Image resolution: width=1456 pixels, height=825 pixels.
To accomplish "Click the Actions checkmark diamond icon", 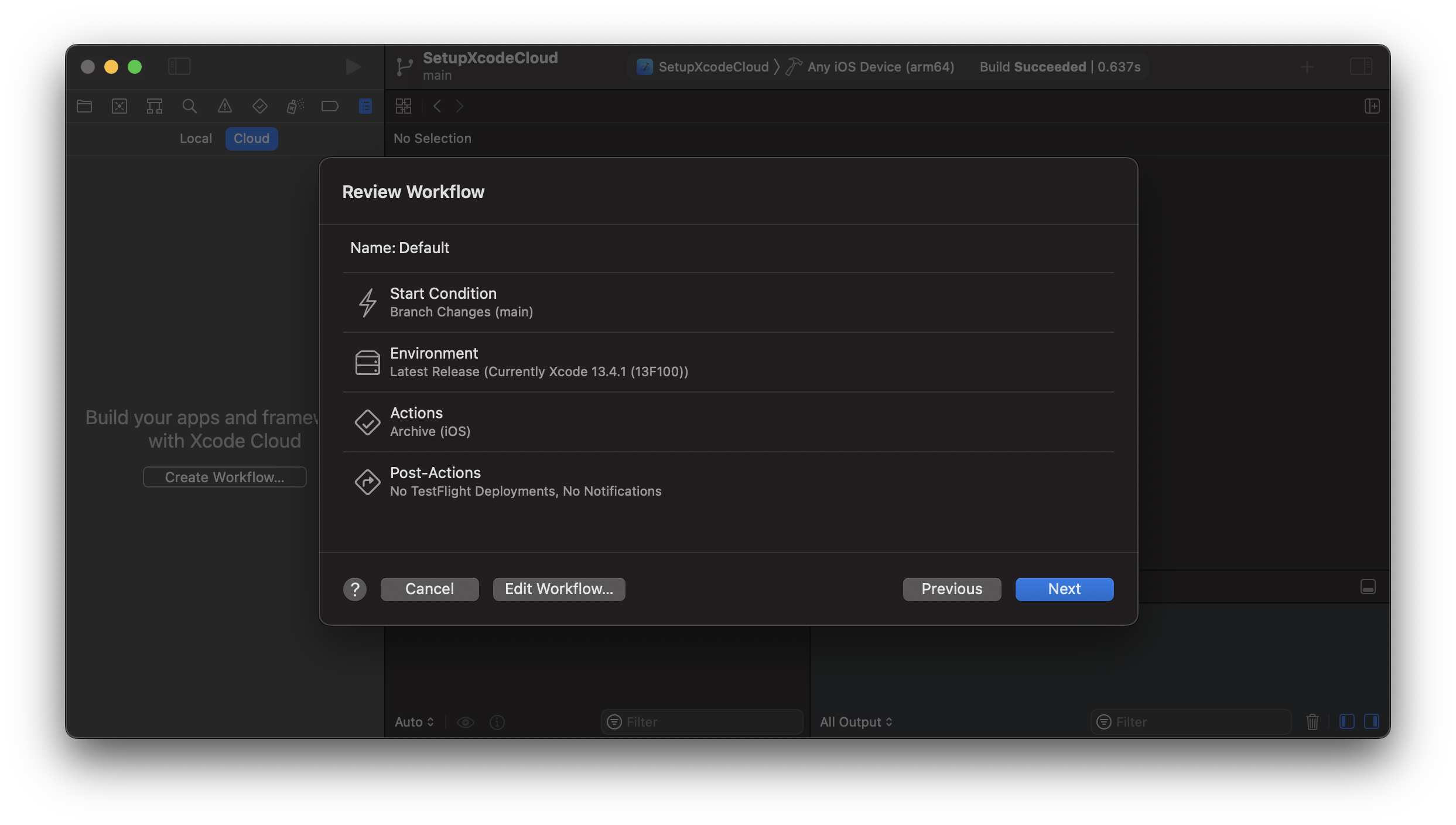I will [368, 422].
